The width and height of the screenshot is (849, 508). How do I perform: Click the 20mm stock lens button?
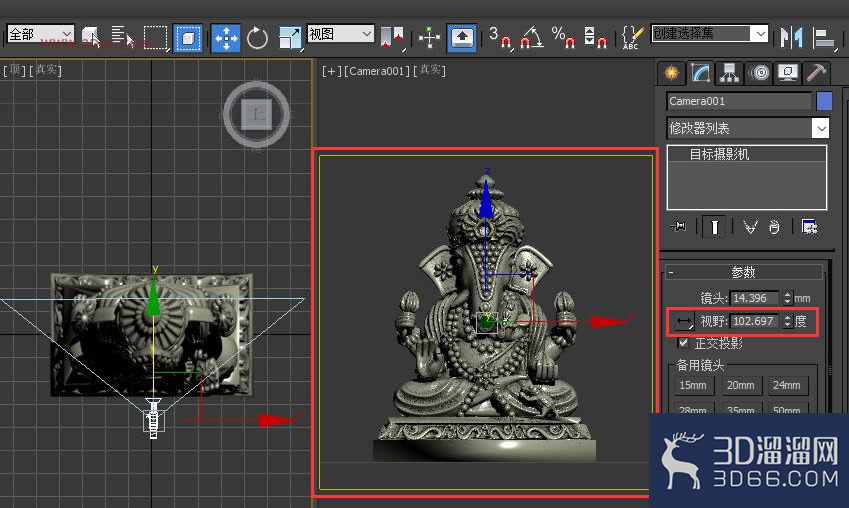click(x=740, y=386)
